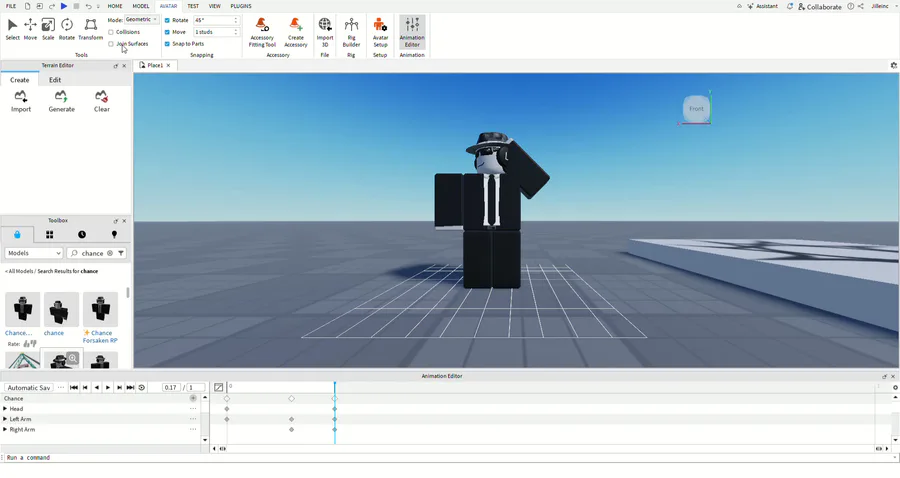
Task: Open the Automatic Sav animation name dropdown
Action: 29,387
